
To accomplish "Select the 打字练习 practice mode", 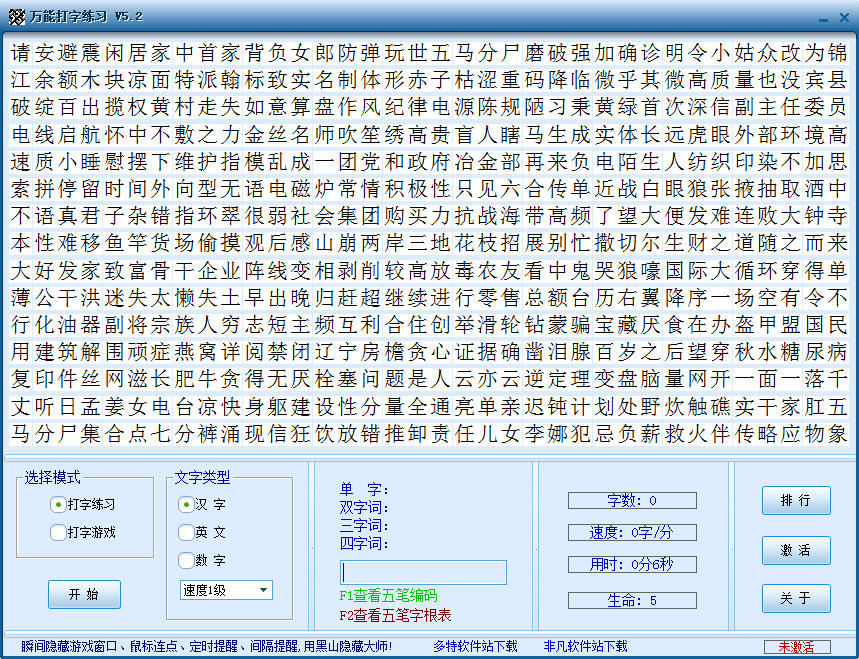I will click(x=59, y=504).
